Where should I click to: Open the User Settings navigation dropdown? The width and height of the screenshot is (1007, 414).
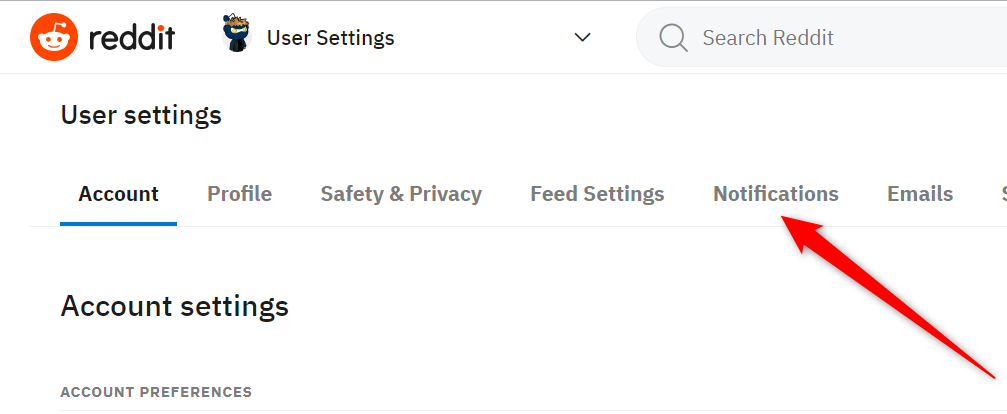pos(406,37)
